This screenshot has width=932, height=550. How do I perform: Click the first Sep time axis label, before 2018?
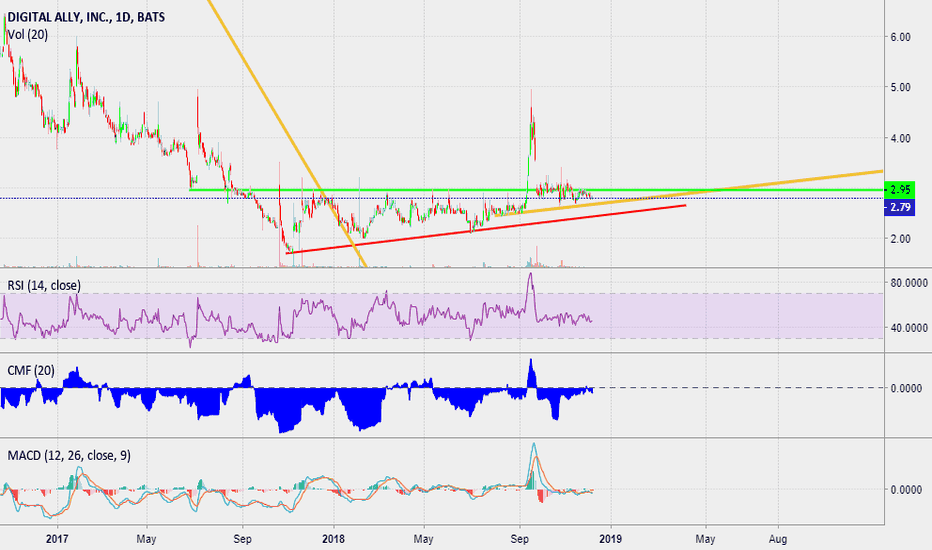(x=243, y=539)
